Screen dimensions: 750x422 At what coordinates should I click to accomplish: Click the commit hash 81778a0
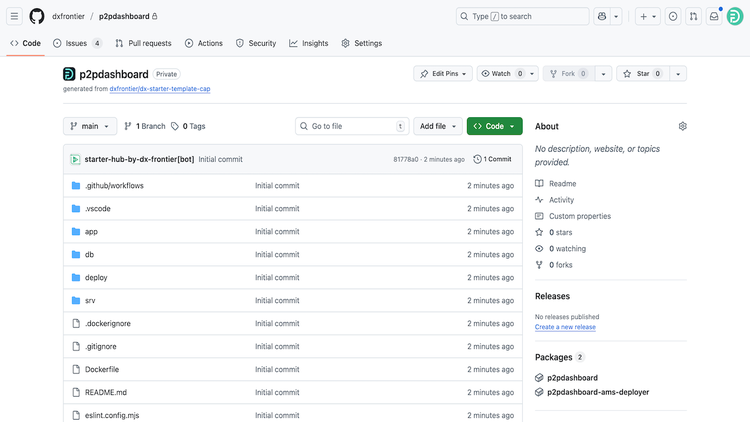tap(406, 159)
